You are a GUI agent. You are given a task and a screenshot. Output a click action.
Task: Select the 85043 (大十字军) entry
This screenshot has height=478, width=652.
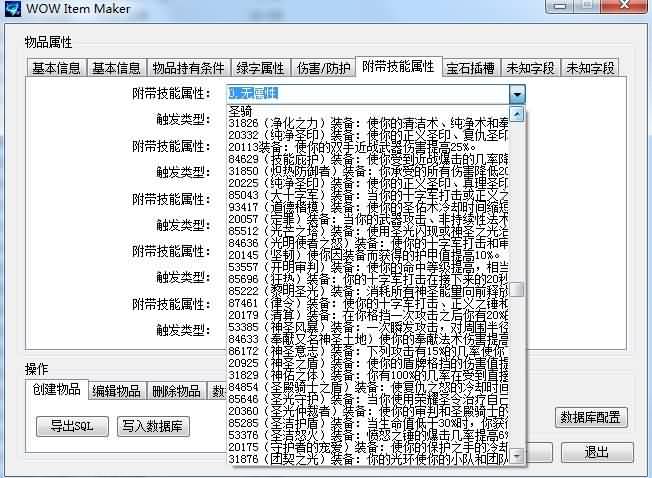point(368,195)
